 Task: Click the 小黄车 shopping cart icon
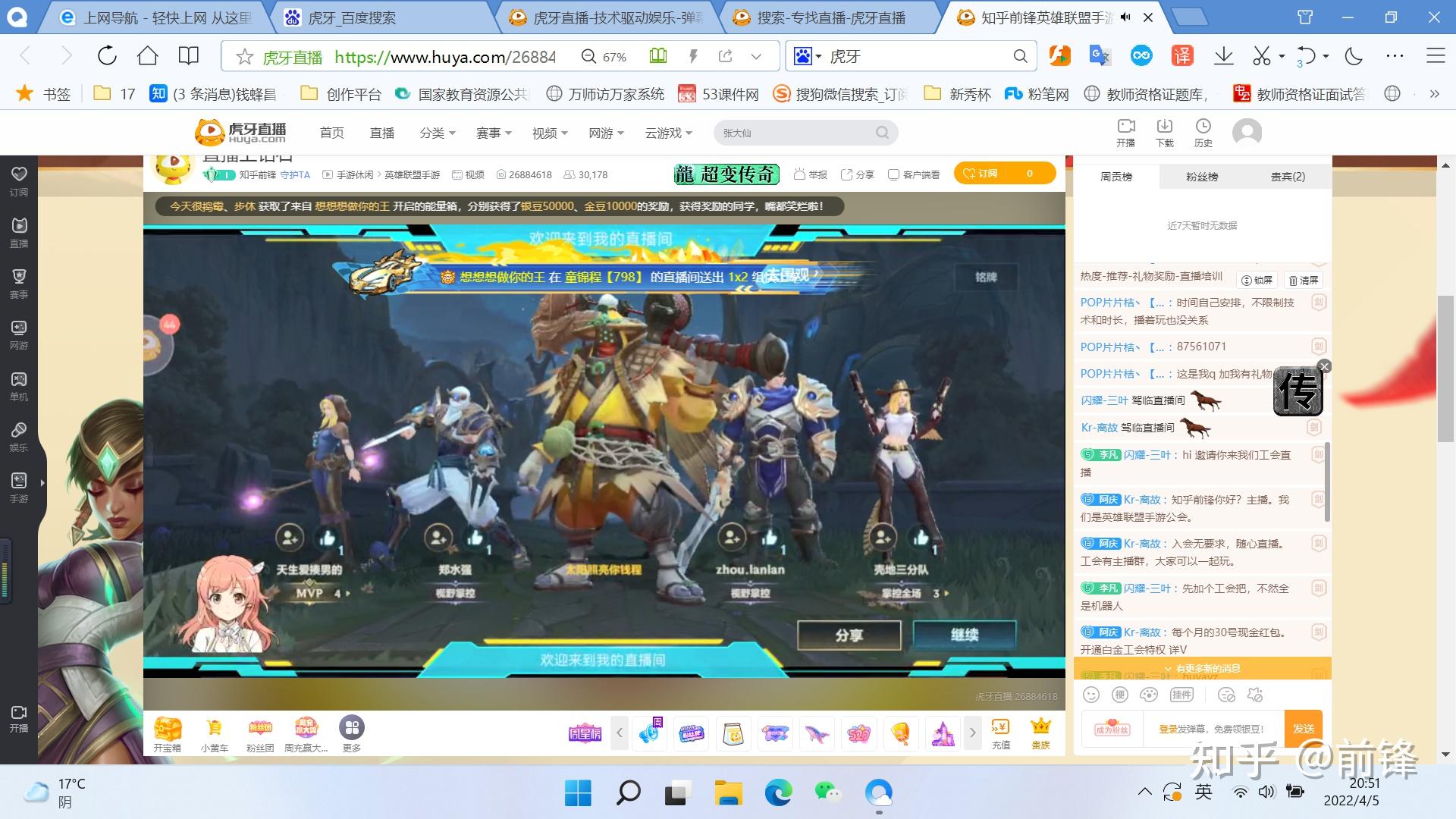(215, 730)
